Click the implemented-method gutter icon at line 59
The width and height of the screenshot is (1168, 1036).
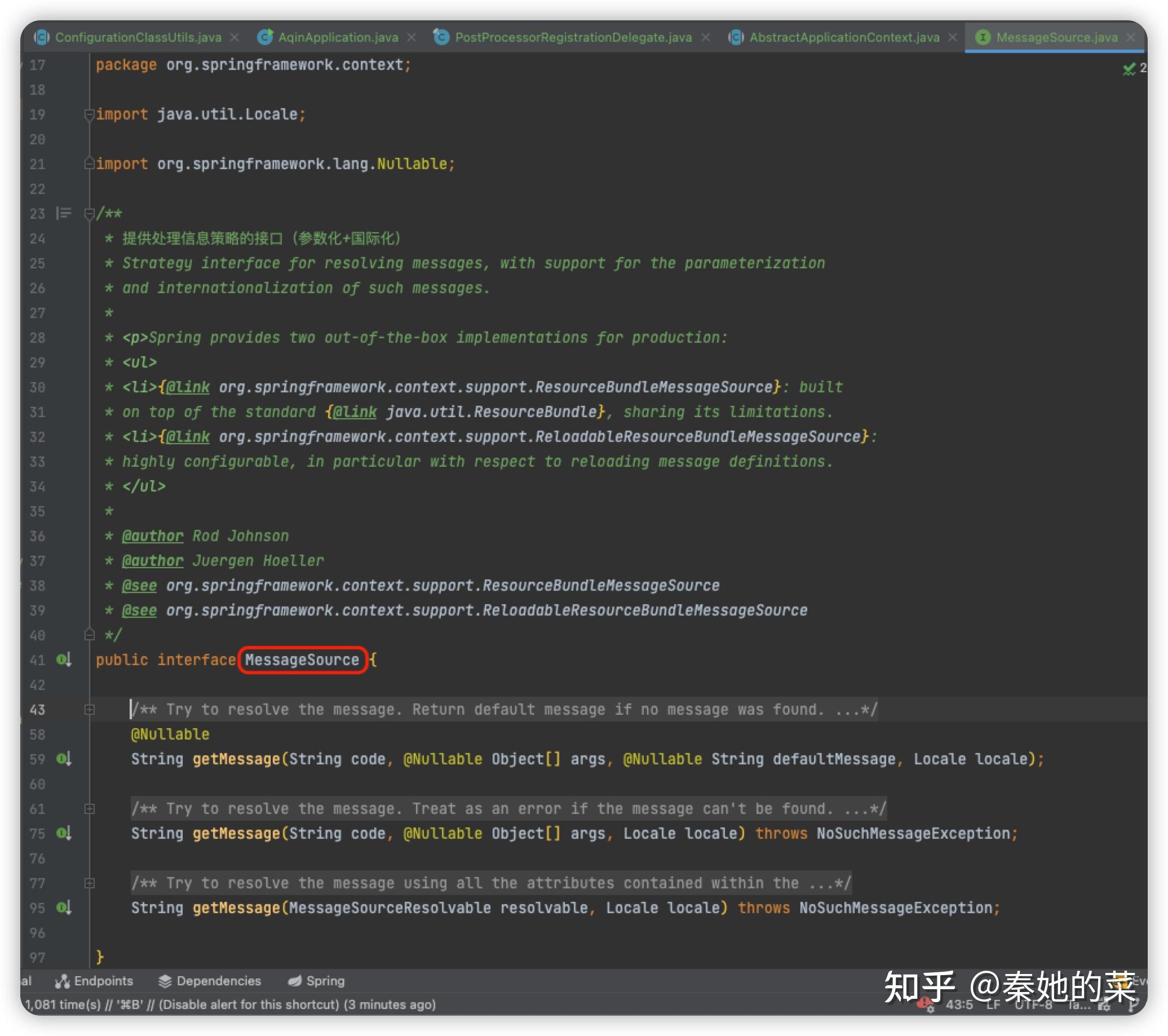pos(64,759)
